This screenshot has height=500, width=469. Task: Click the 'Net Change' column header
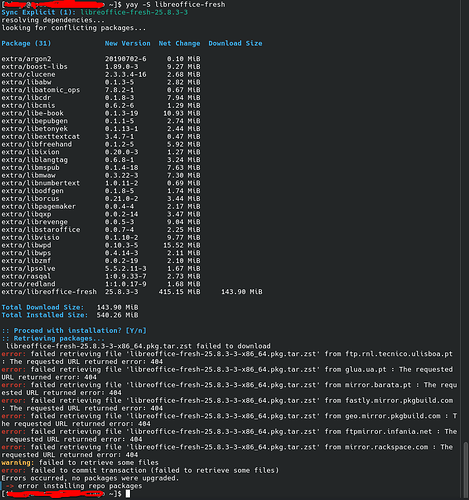click(179, 43)
